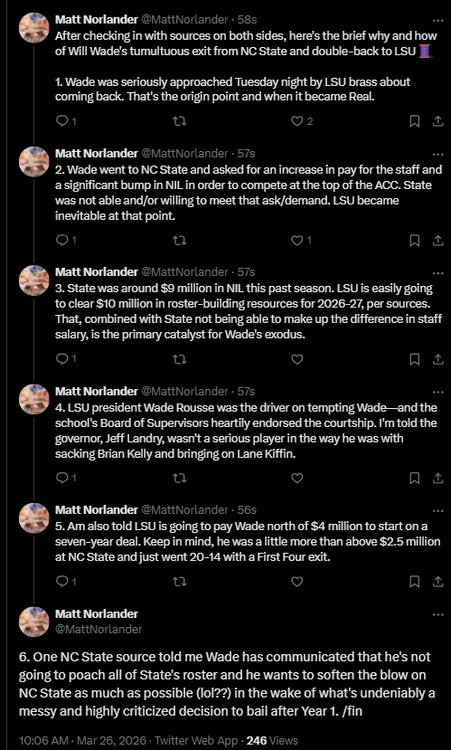Open avatar thumbnail of the final tweet
This screenshot has height=750, width=451.
(34, 621)
